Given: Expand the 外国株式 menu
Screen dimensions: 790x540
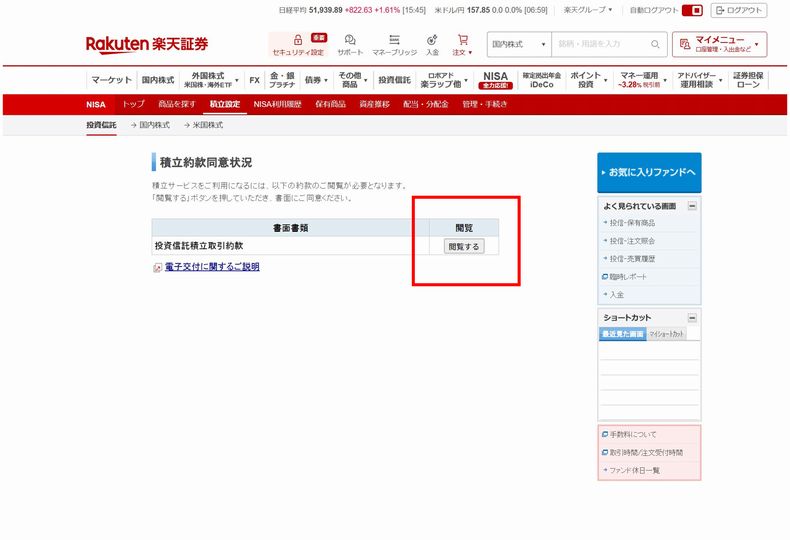Looking at the screenshot, I should pos(211,80).
